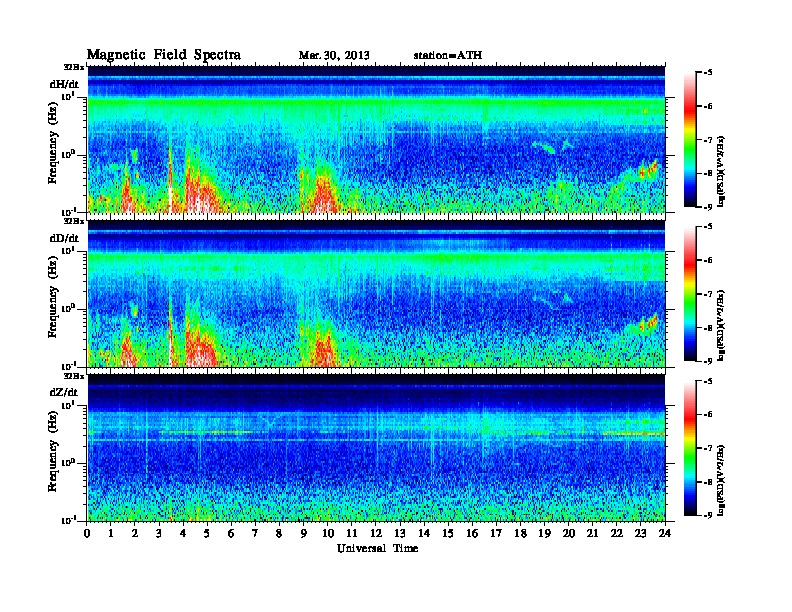Click the 'Universal Time' axis title

[x=377, y=548]
